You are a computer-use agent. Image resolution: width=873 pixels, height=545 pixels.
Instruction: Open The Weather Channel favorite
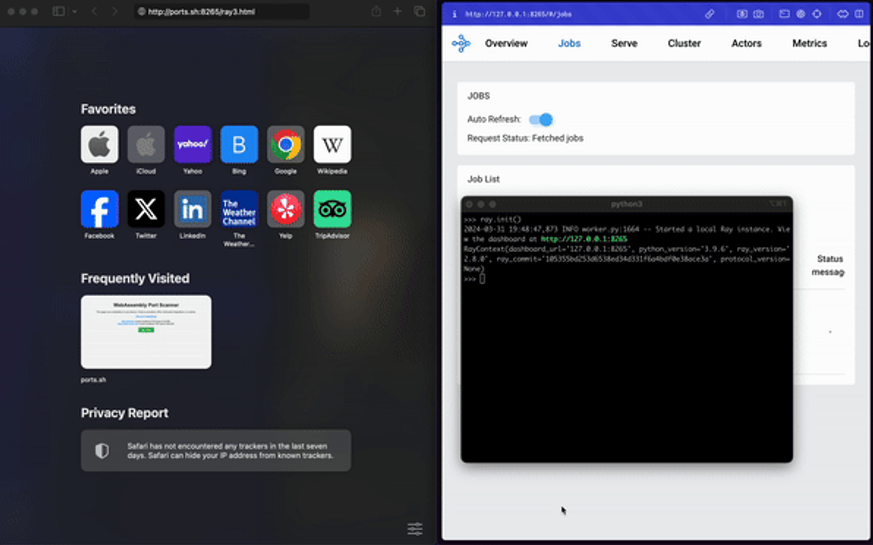pos(239,209)
